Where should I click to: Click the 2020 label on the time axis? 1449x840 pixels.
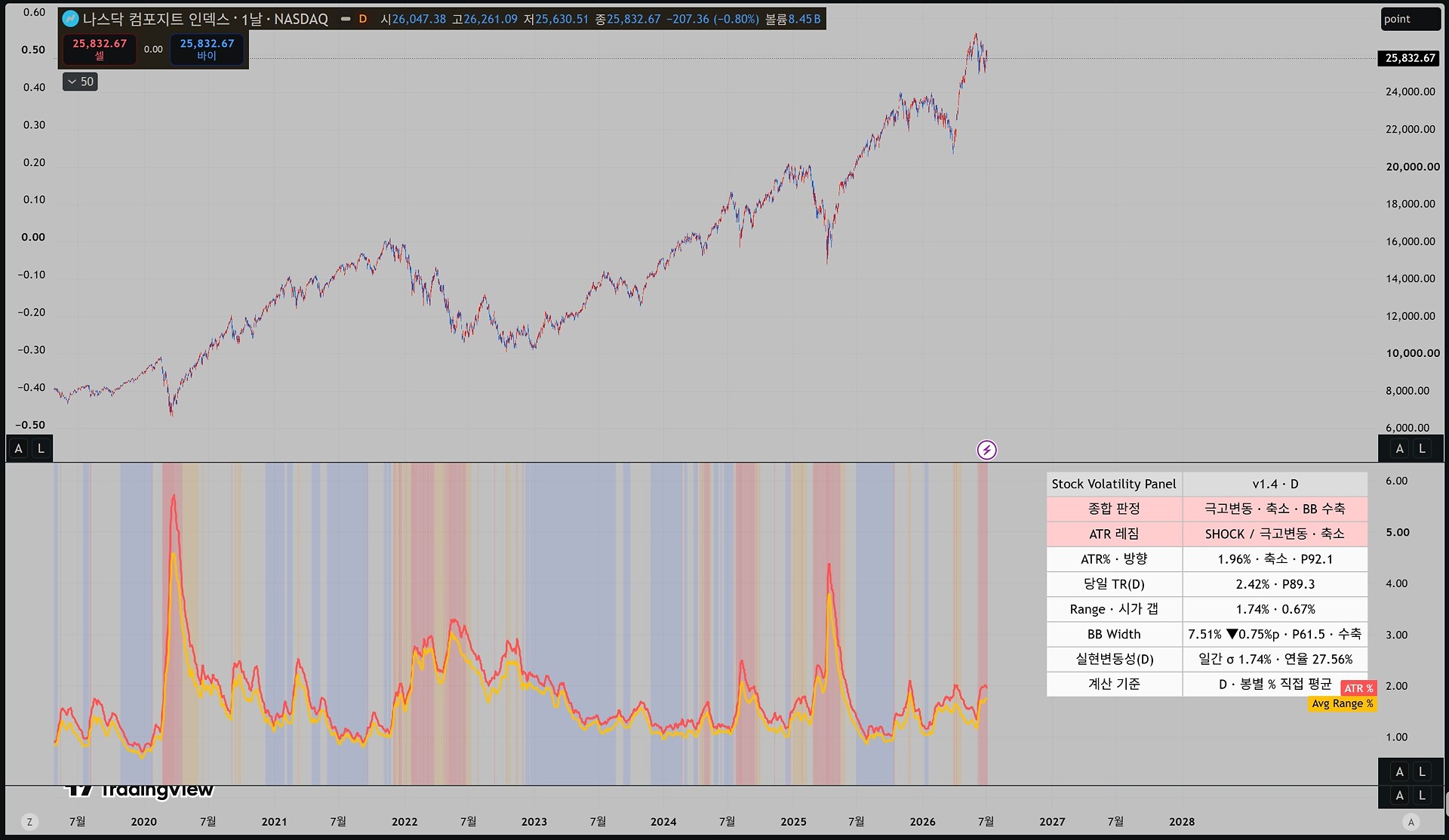(x=143, y=822)
